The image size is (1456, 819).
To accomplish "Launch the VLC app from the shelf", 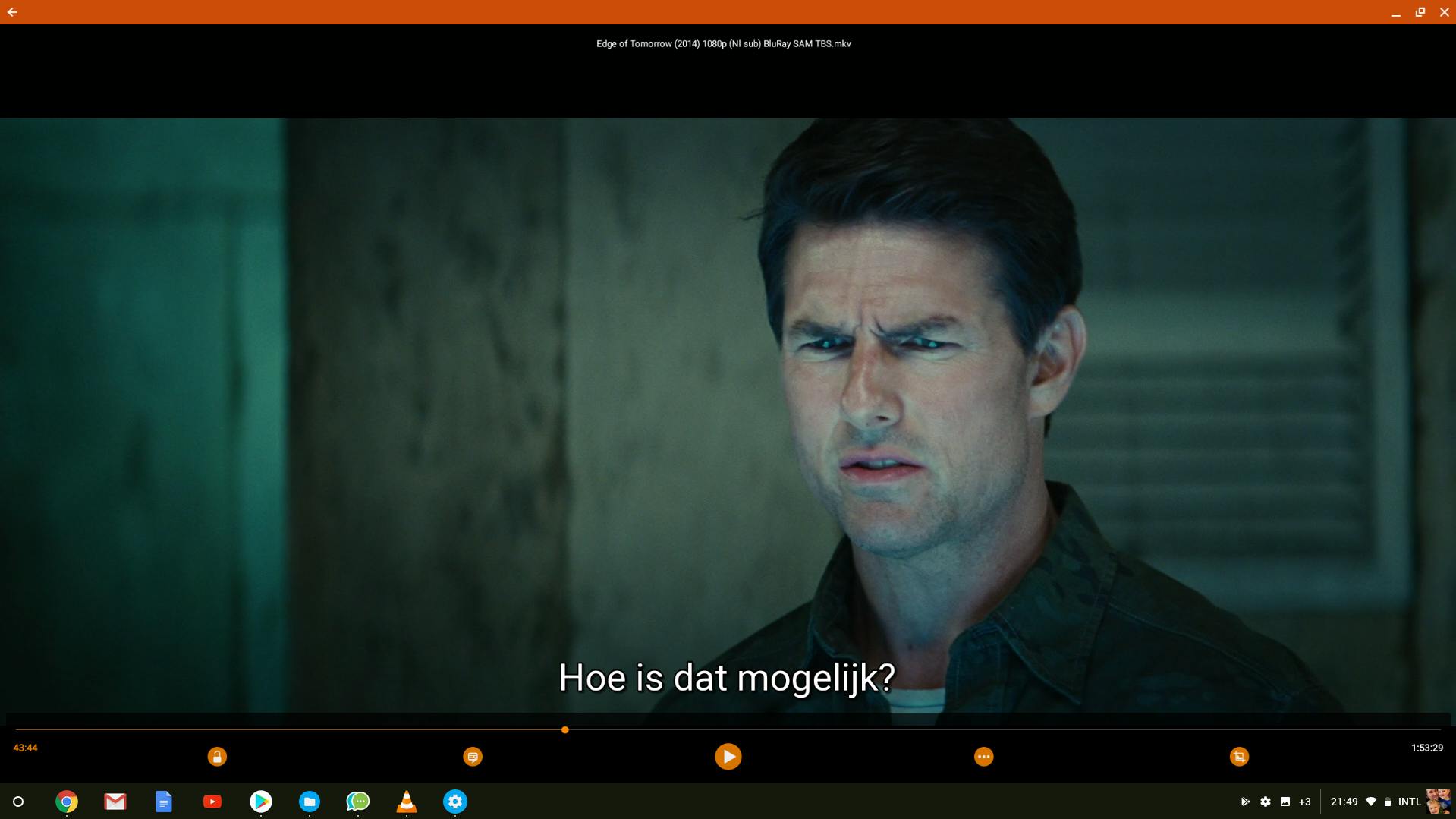I will tap(407, 802).
